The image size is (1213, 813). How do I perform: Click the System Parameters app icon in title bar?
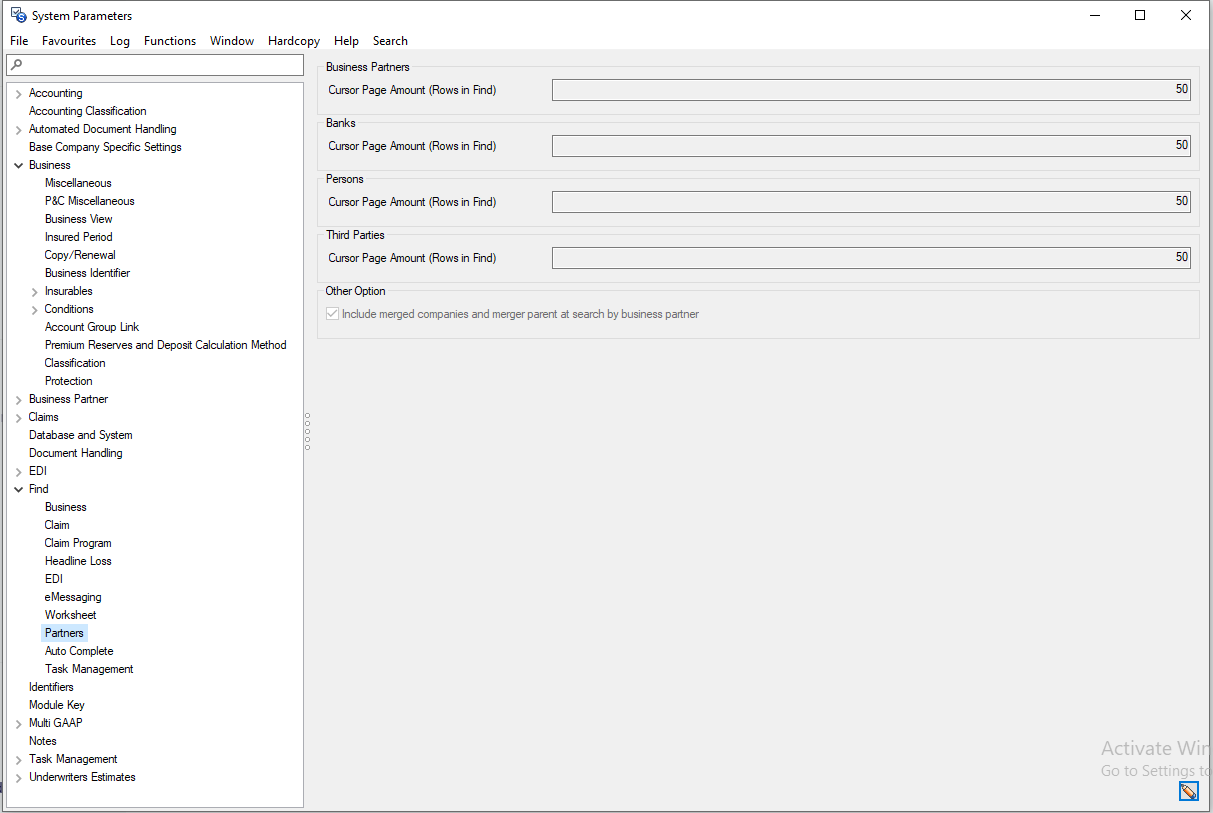[17, 15]
